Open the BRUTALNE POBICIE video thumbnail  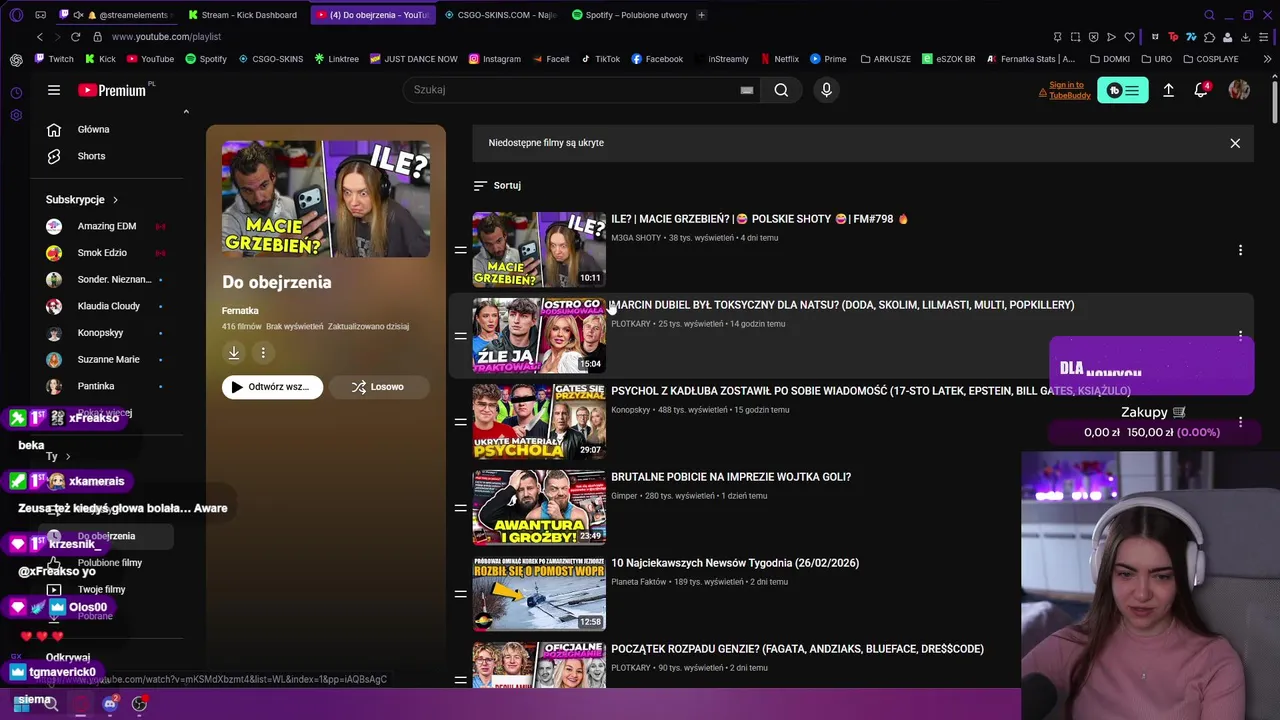point(539,508)
